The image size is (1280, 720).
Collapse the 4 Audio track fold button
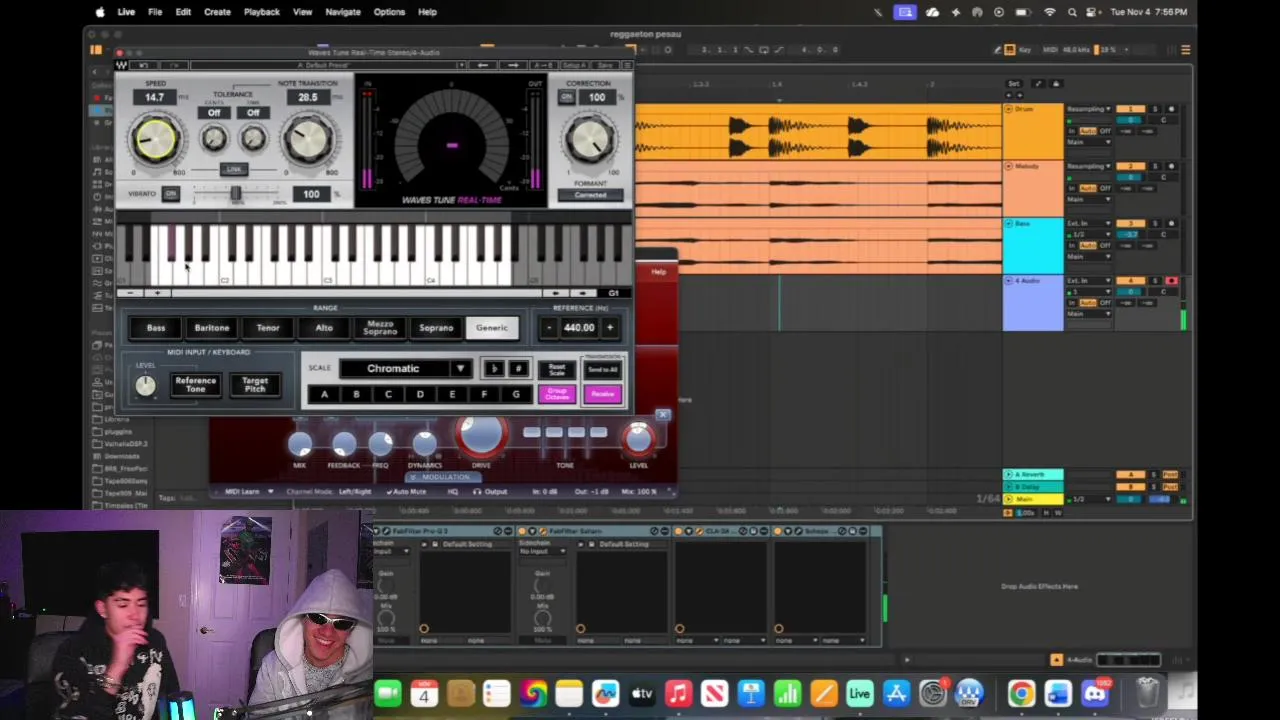point(1009,281)
